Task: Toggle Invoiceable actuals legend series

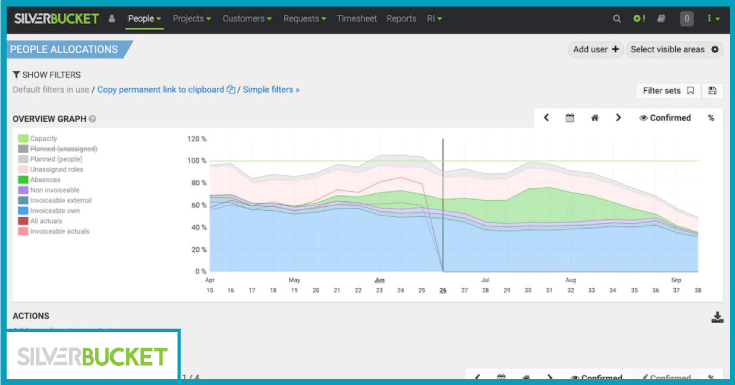Action: coord(54,231)
